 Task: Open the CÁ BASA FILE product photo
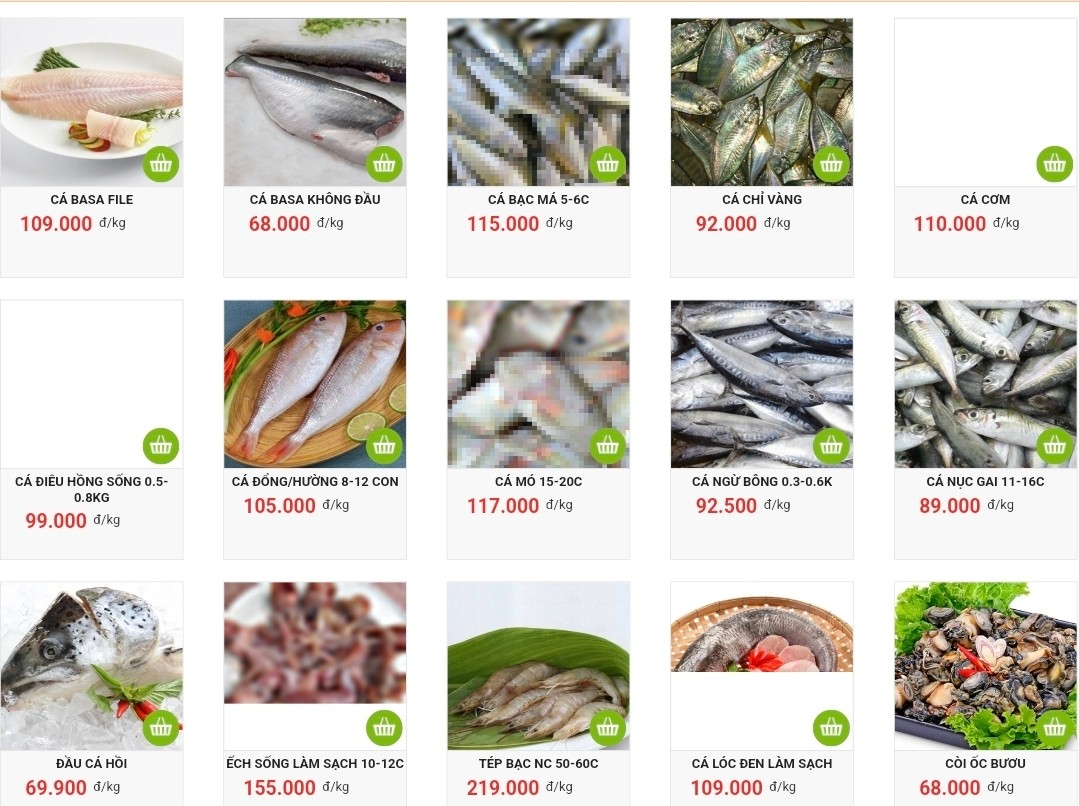point(92,102)
